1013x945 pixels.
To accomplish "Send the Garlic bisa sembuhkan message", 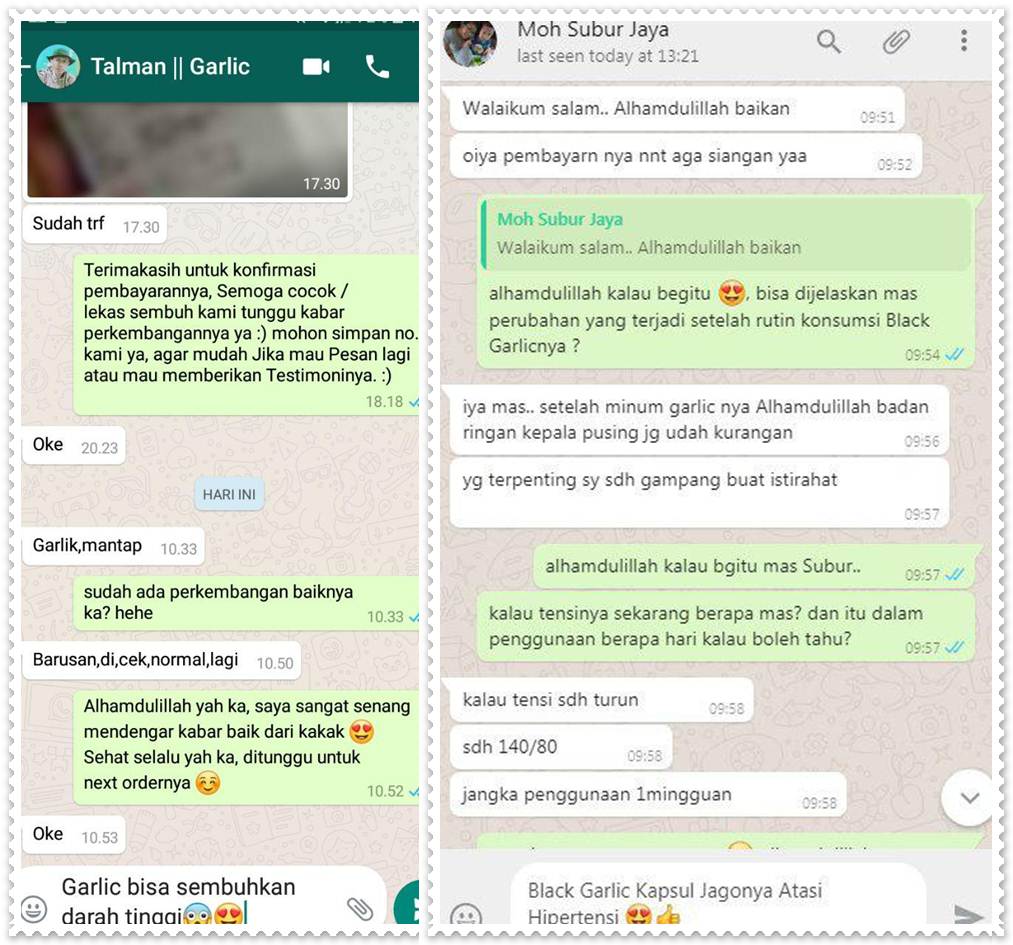I will pyautogui.click(x=407, y=903).
